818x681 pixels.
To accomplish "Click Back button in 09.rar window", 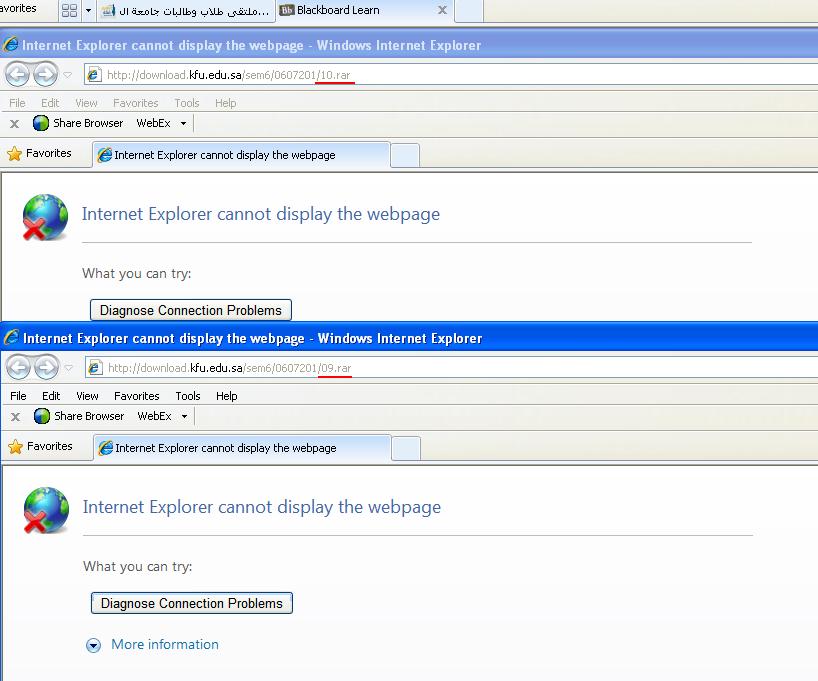I will coord(18,368).
